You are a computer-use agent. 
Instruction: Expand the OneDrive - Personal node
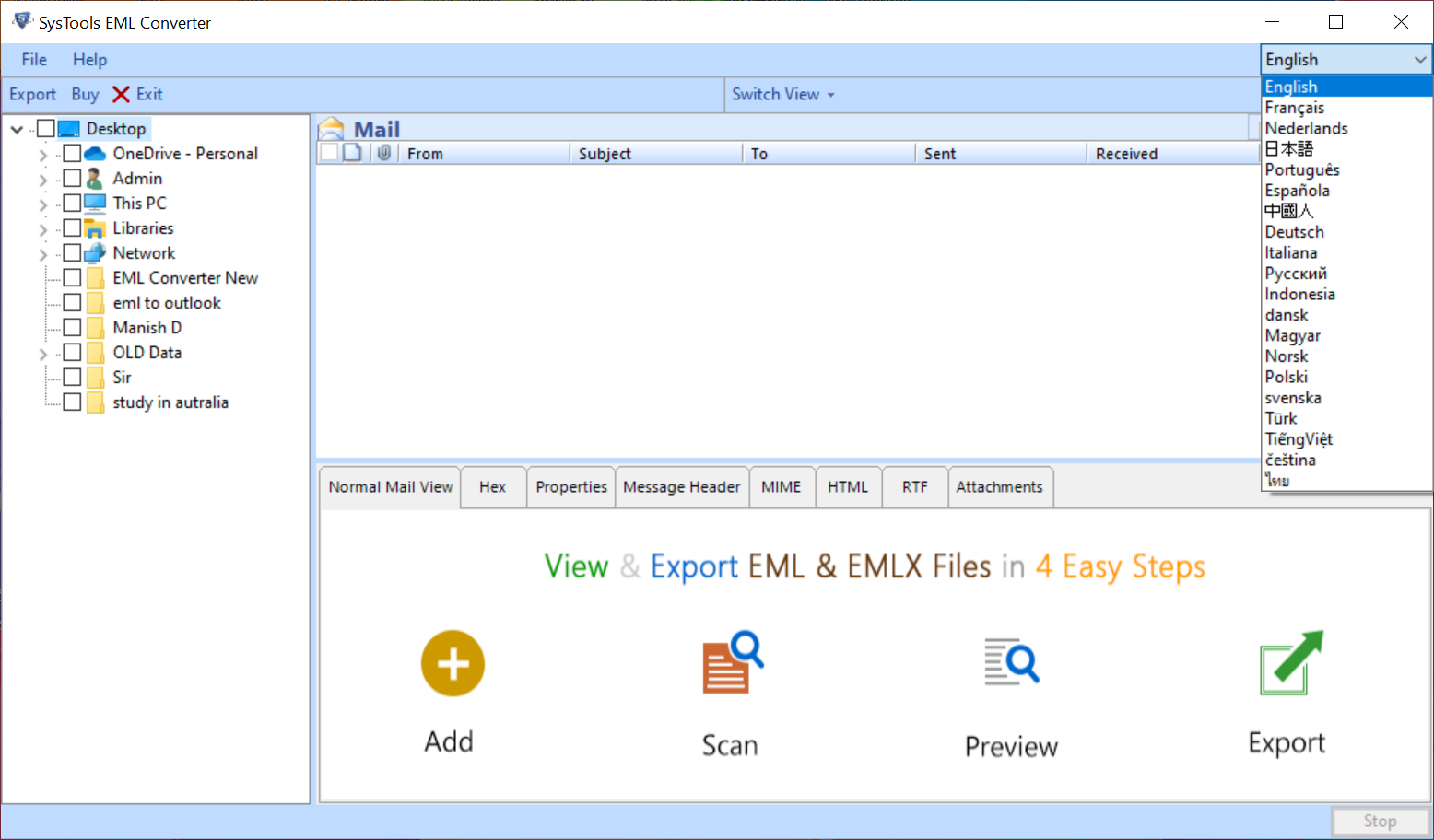point(43,155)
